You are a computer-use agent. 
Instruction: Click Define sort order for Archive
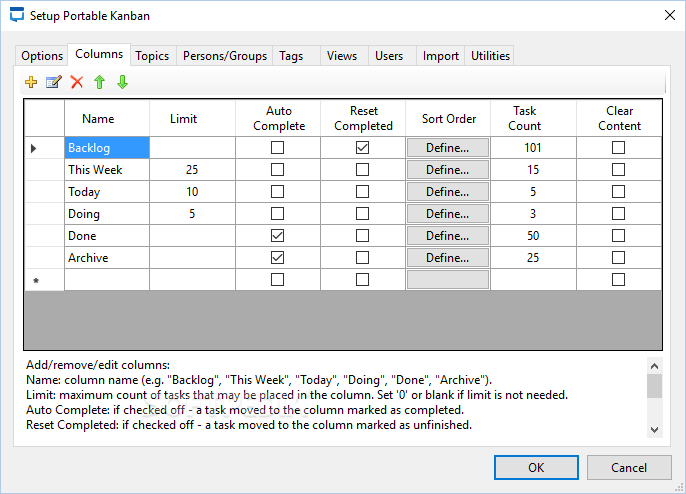tap(448, 258)
